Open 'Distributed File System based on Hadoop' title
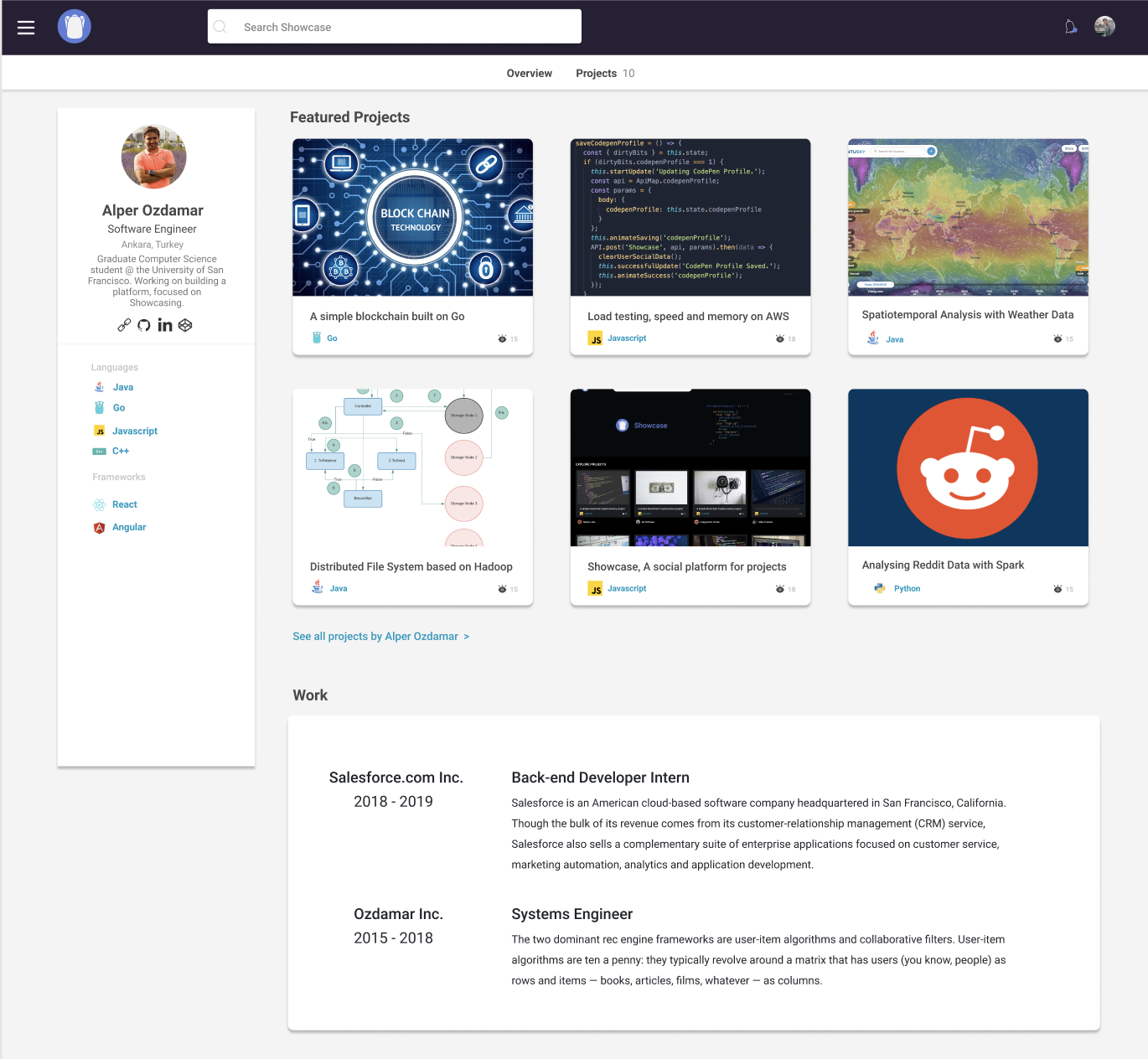The height and width of the screenshot is (1059, 1148). click(x=411, y=567)
